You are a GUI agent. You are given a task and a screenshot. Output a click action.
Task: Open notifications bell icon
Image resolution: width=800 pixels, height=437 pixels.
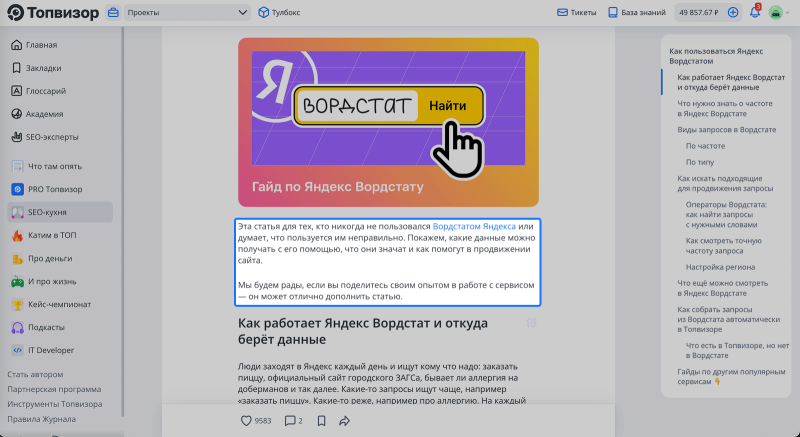755,12
